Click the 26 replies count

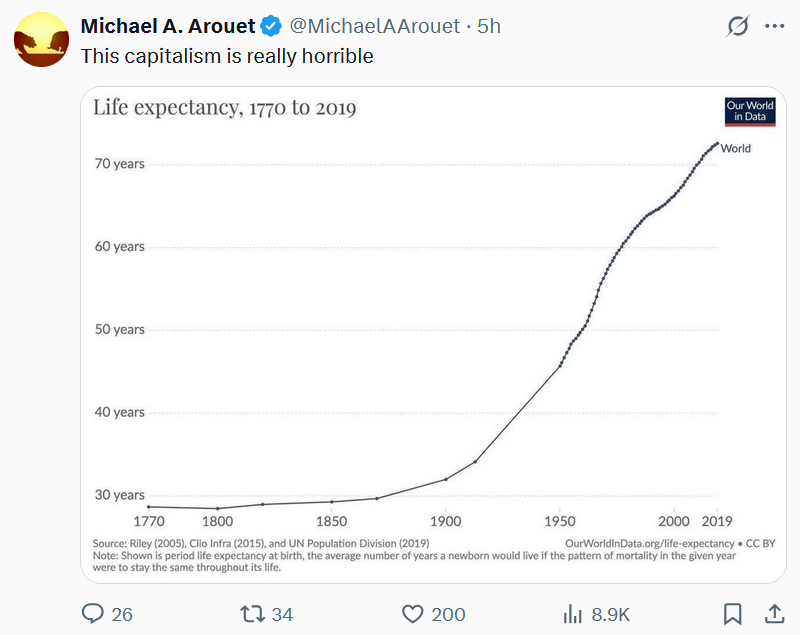coord(122,614)
